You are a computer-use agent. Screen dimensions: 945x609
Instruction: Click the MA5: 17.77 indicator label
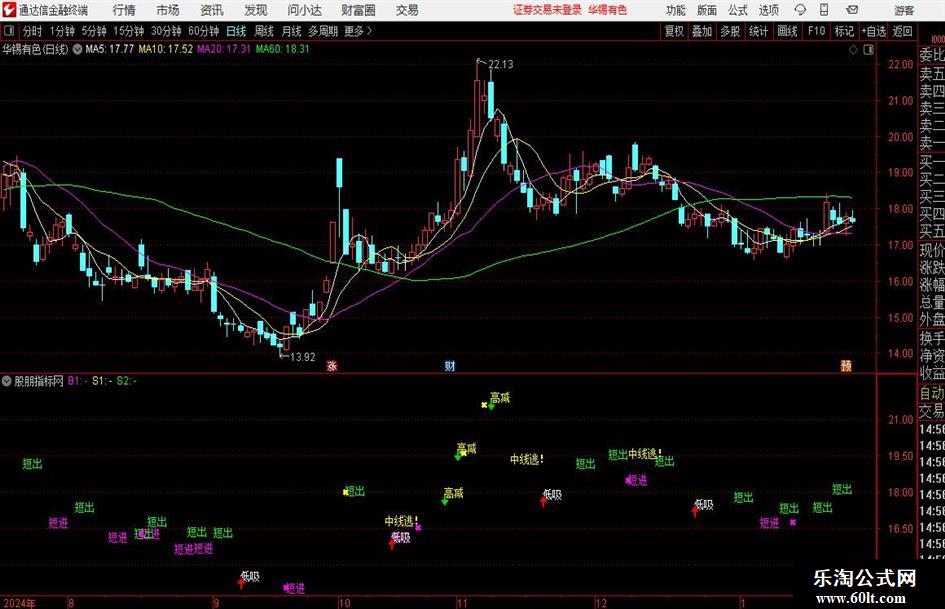(x=110, y=49)
